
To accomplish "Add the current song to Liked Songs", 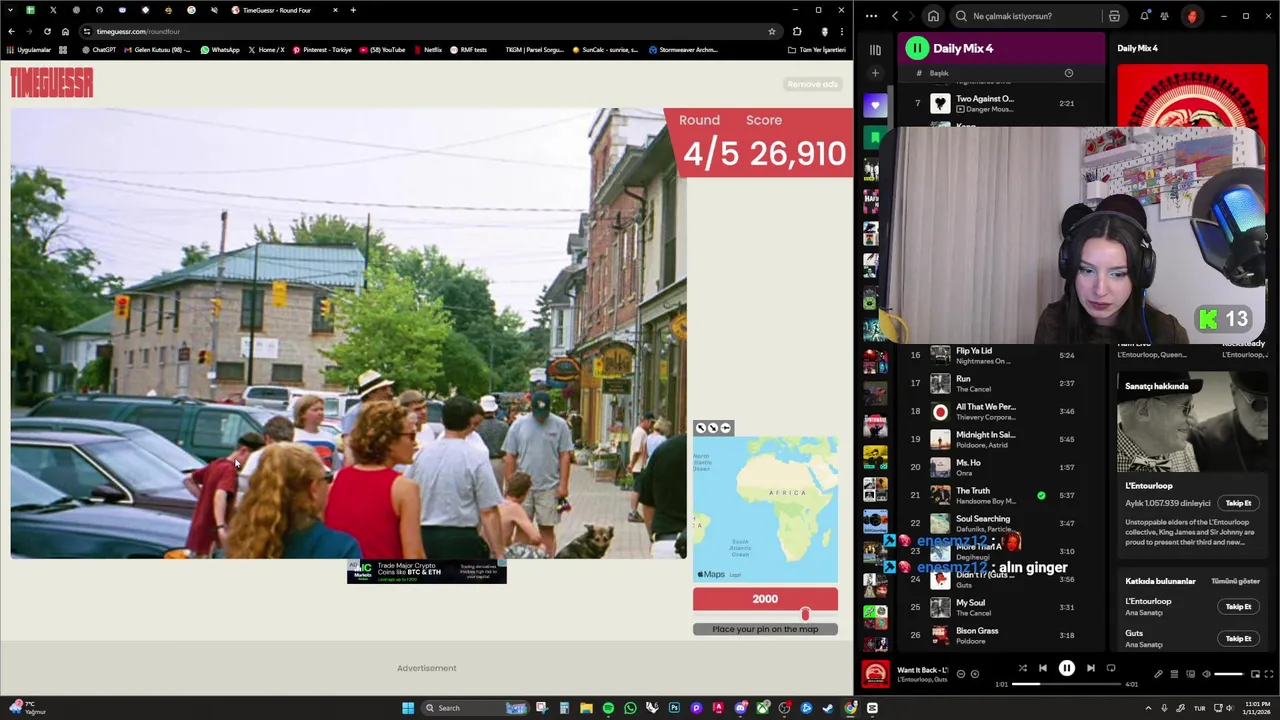I will tap(975, 674).
